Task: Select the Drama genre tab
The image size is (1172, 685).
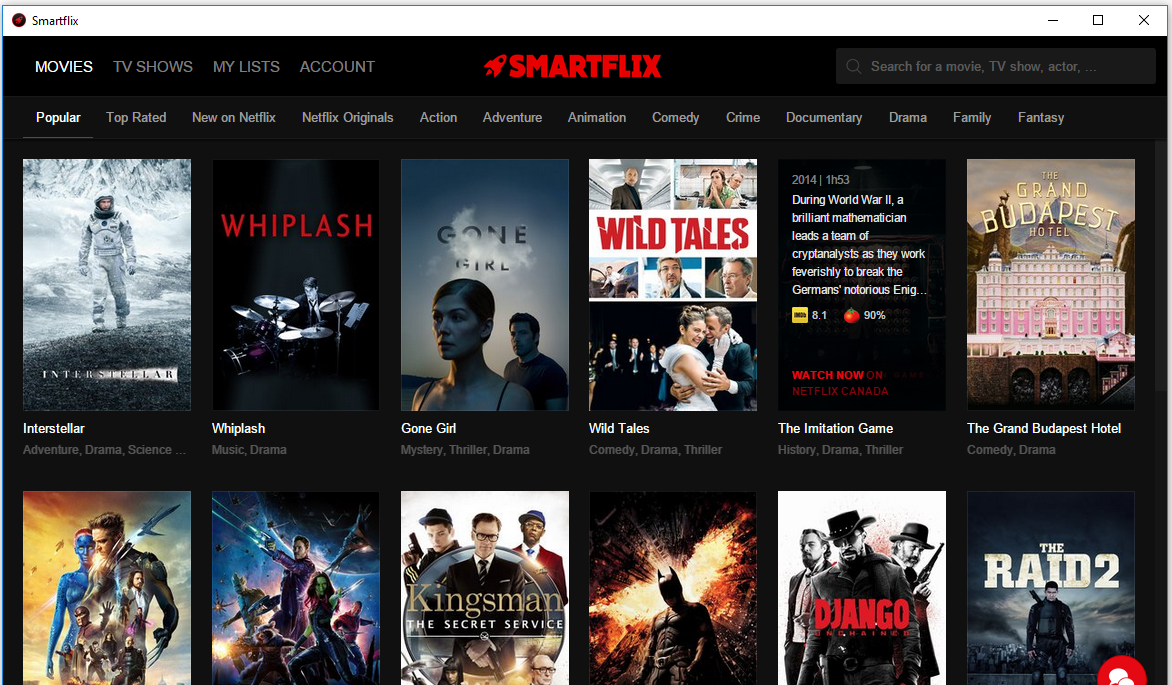Action: 908,117
